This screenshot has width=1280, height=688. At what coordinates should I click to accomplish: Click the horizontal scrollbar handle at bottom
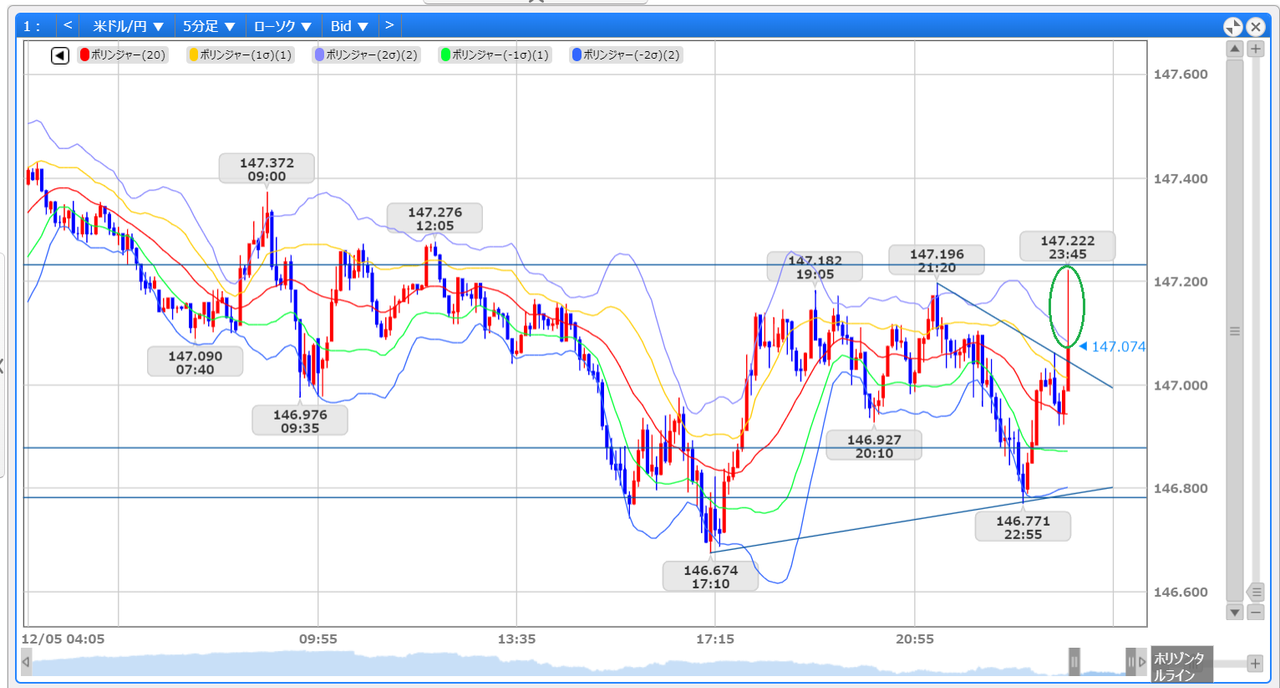point(1072,661)
